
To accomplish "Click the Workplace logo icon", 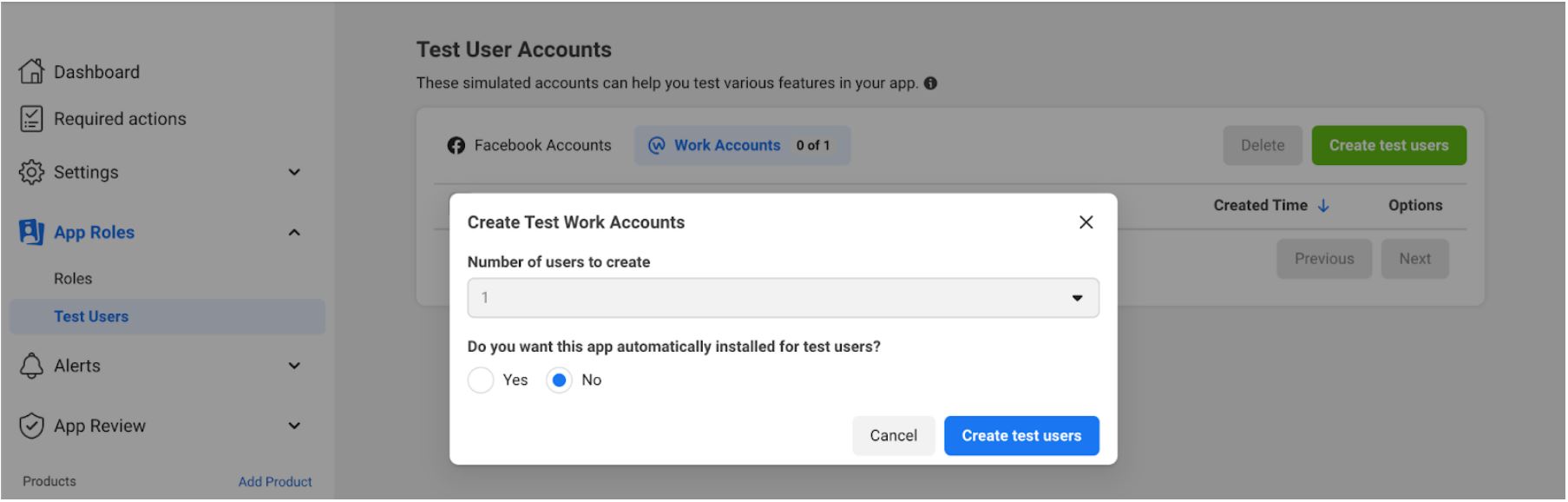I will tap(657, 145).
